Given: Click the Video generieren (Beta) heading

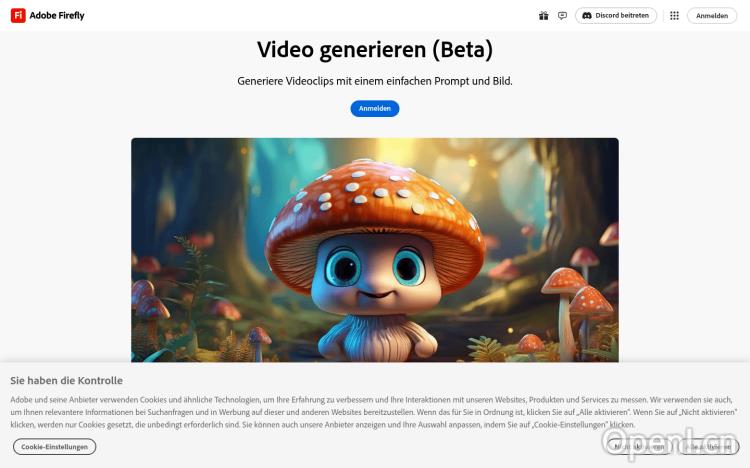Looking at the screenshot, I should click(x=375, y=50).
